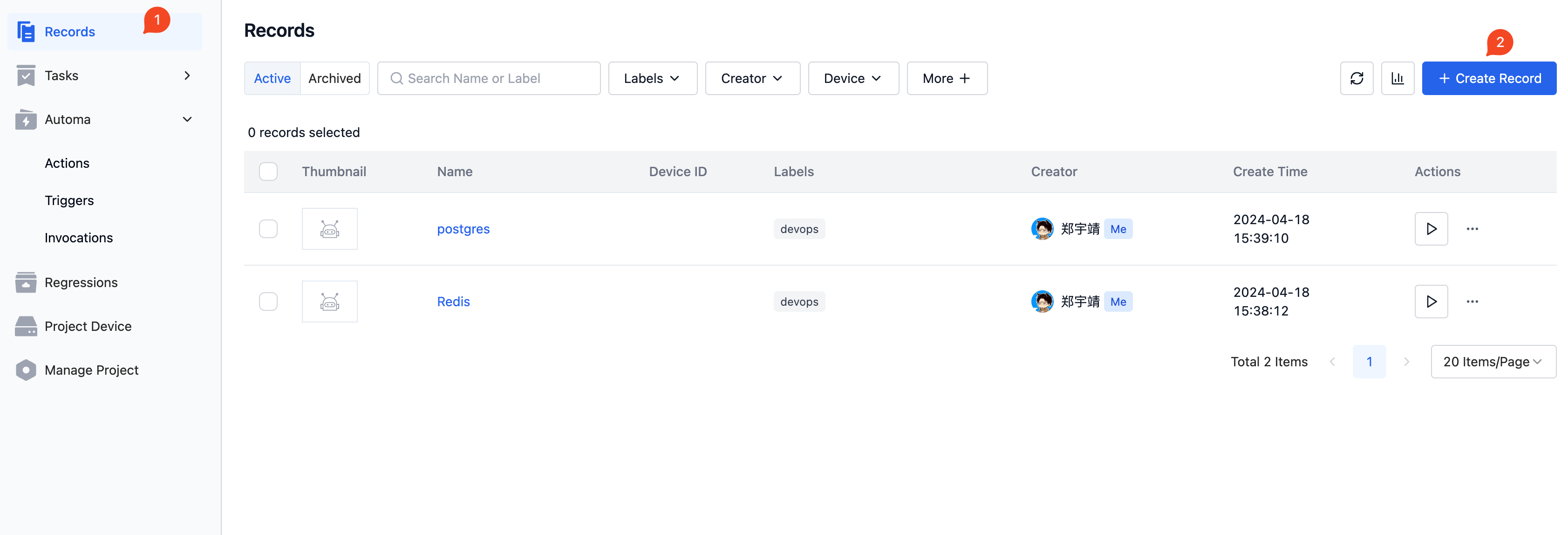This screenshot has height=535, width=1568.
Task: Click the refresh/reload records icon
Action: coord(1357,77)
